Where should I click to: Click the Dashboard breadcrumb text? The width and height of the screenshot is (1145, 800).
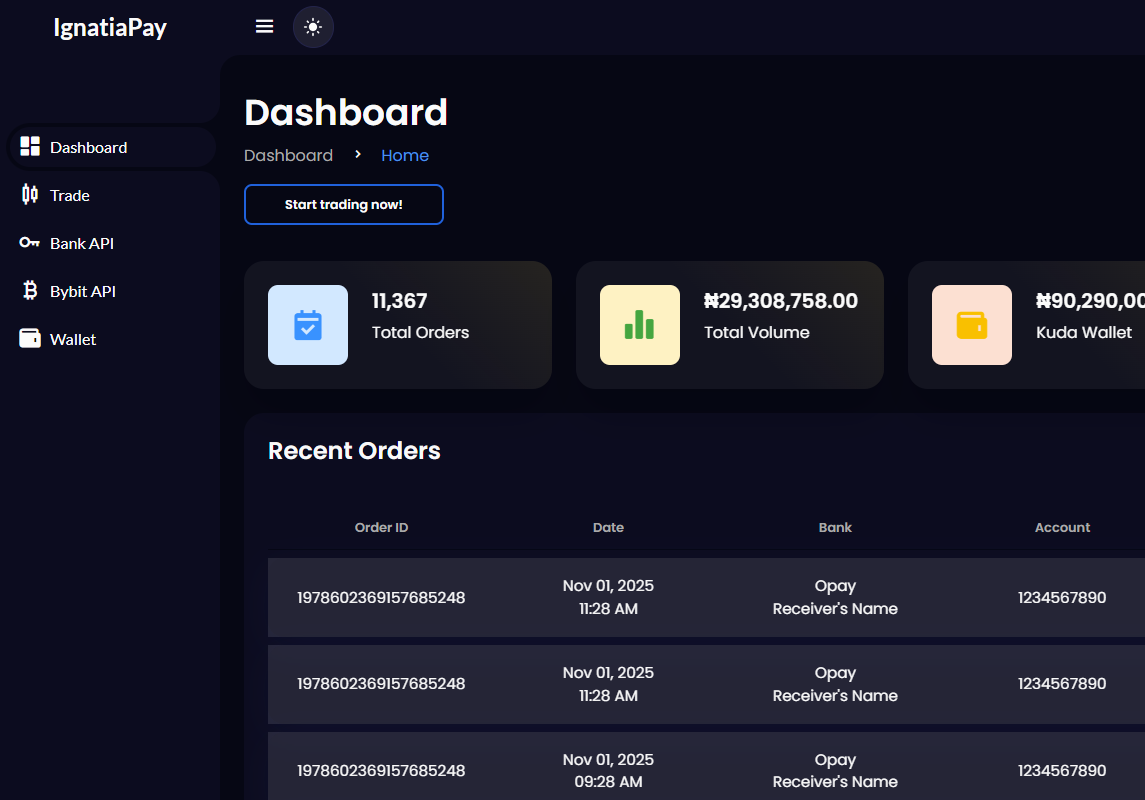pos(288,155)
